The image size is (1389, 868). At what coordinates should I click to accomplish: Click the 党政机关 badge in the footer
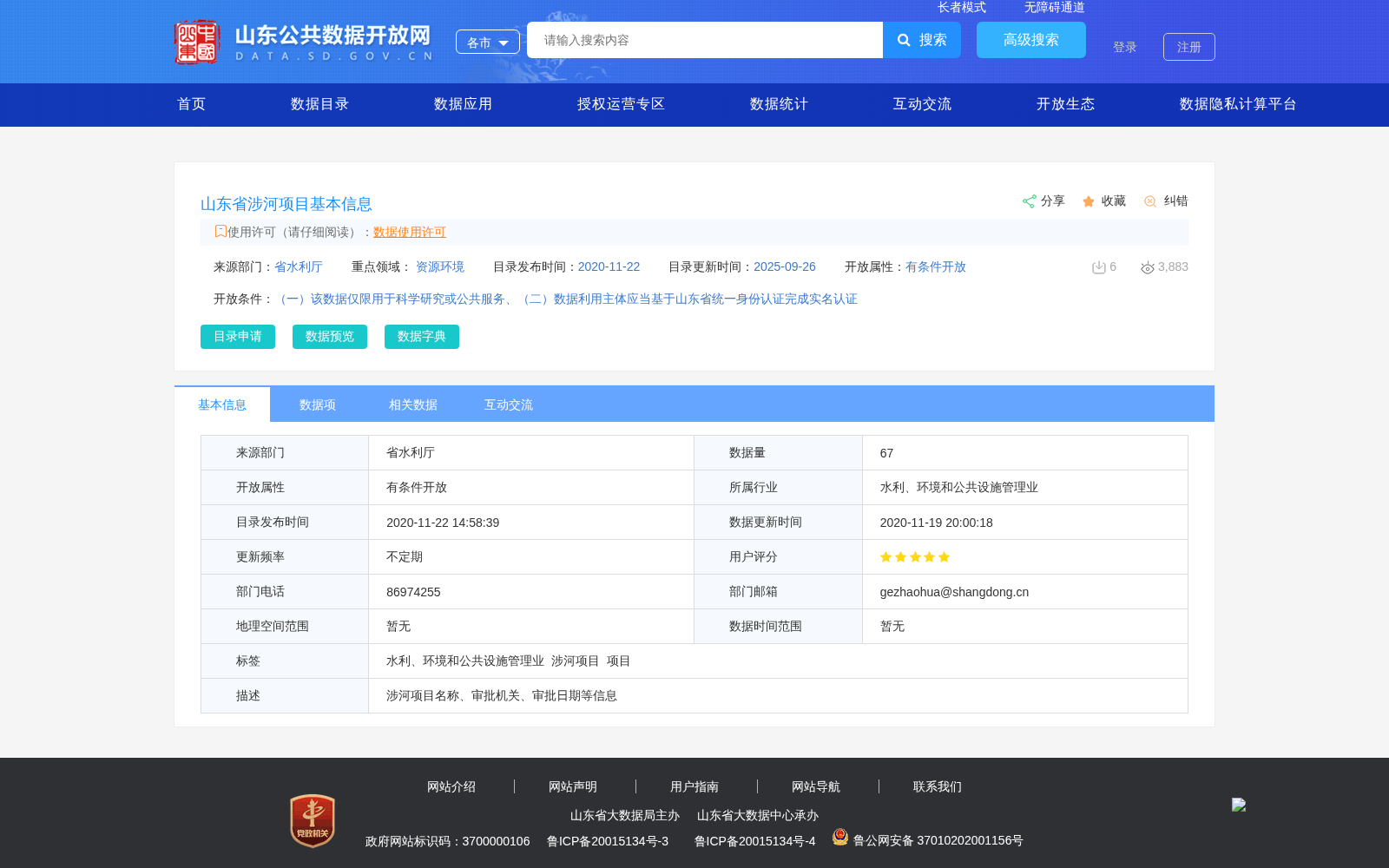[x=313, y=821]
